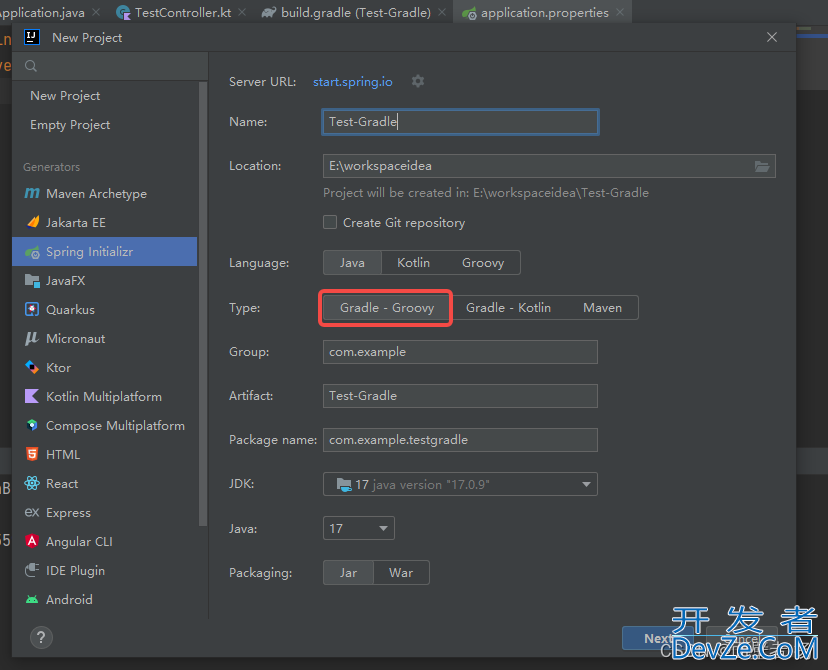The height and width of the screenshot is (670, 828).
Task: Click the IntelliJ logo in dialog title
Action: [32, 37]
